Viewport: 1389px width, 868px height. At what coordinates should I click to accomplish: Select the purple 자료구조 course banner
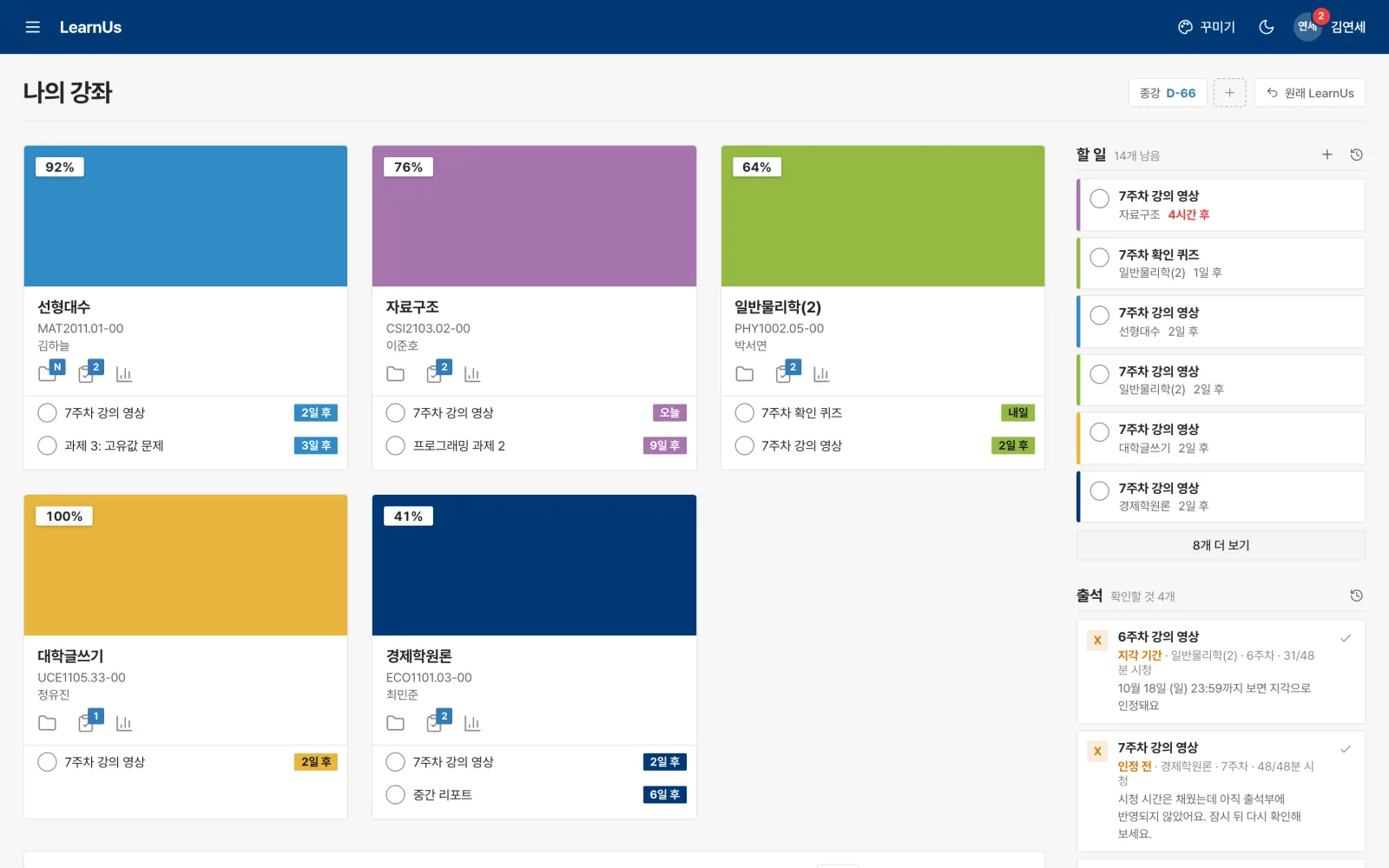[534, 216]
